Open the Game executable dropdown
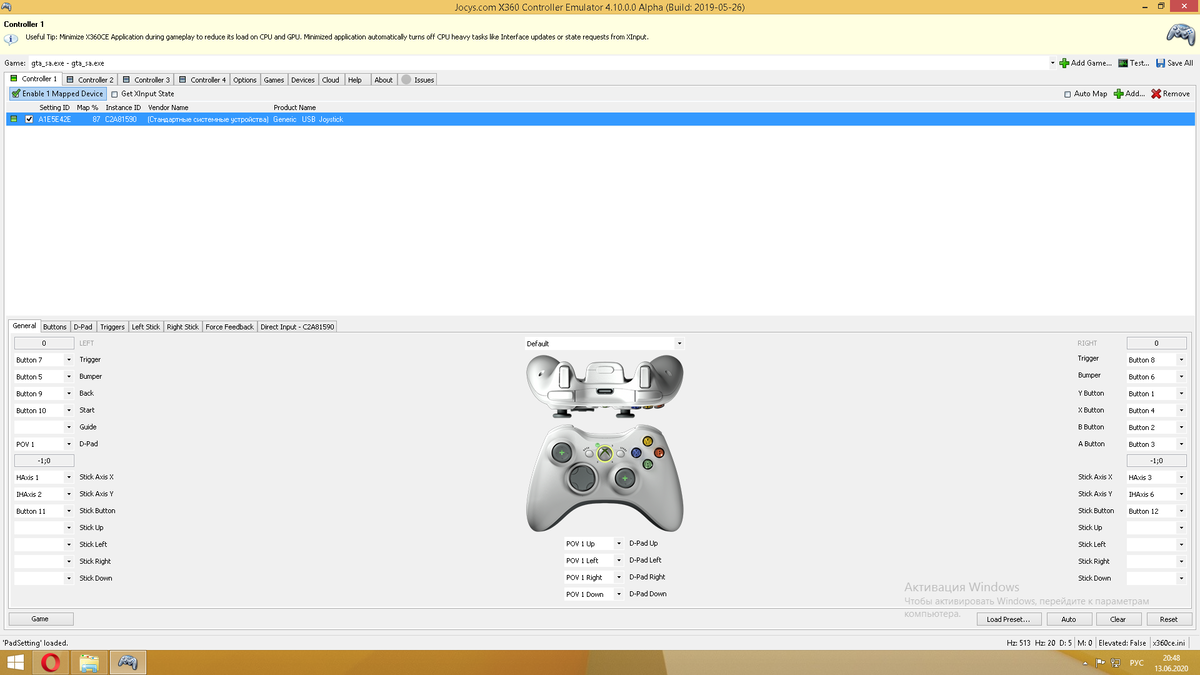 pyautogui.click(x=1052, y=63)
